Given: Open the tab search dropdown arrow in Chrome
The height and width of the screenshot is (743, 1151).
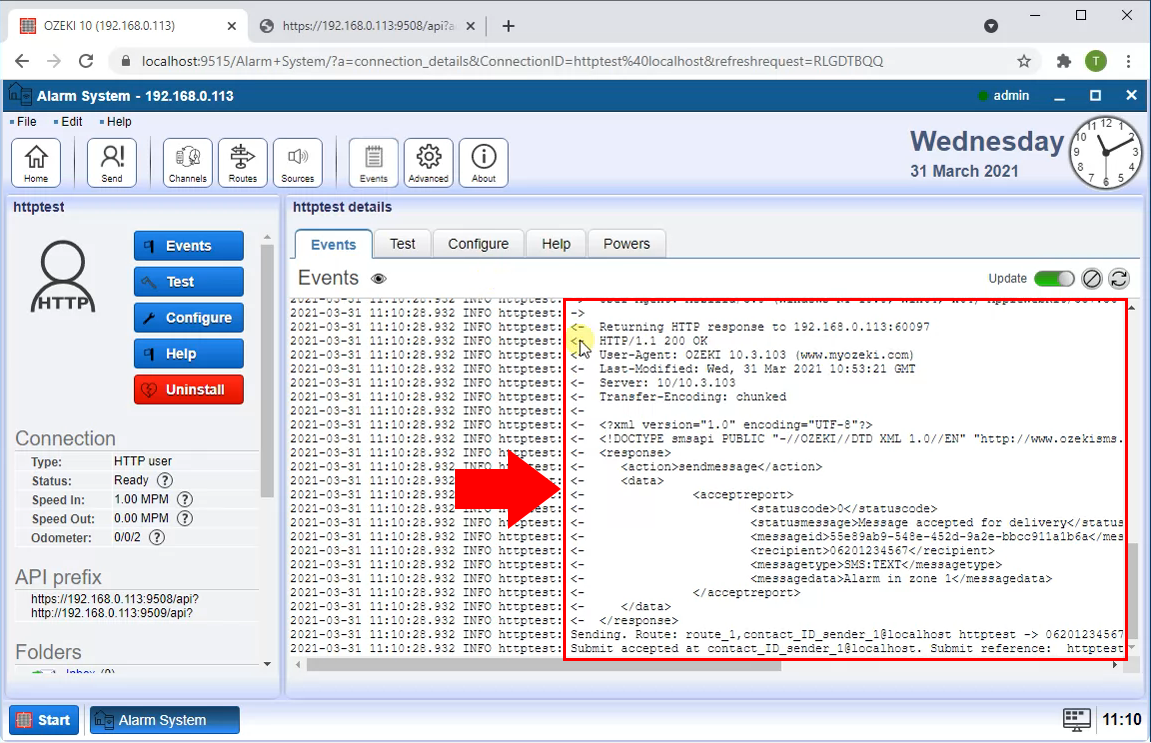Looking at the screenshot, I should [x=991, y=26].
